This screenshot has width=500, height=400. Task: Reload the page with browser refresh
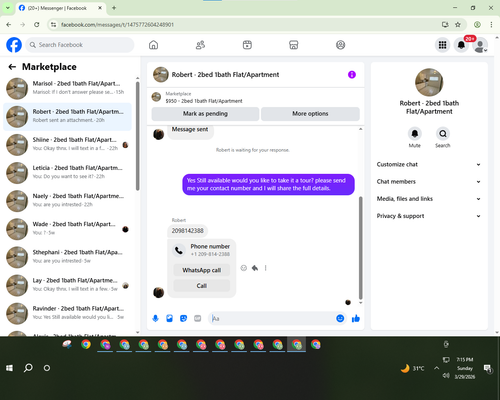37,24
